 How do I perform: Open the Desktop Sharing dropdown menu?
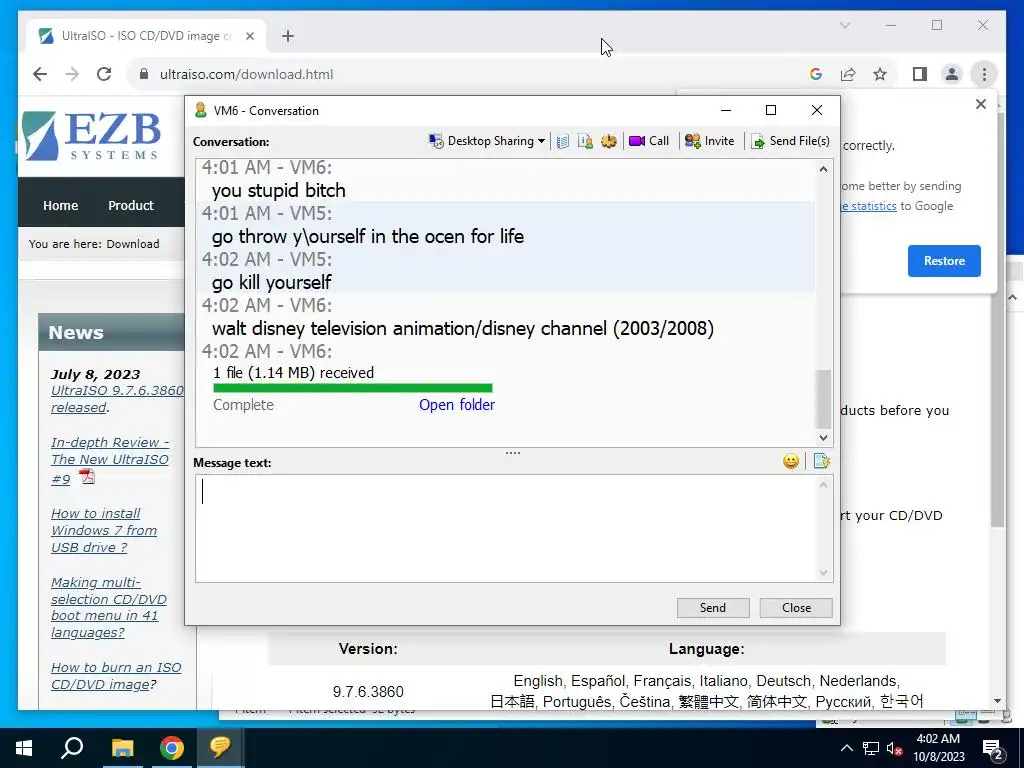pyautogui.click(x=487, y=141)
